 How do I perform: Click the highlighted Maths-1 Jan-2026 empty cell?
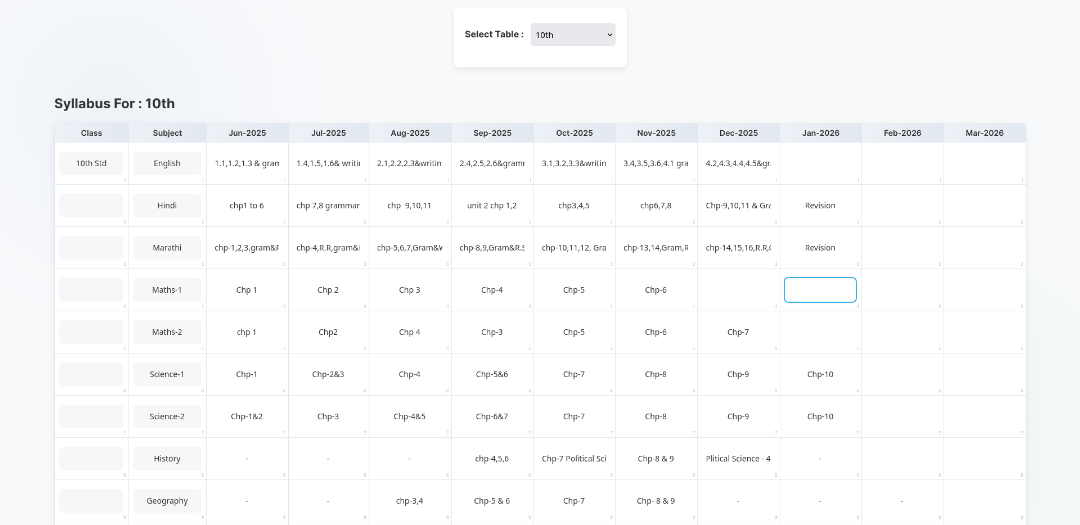coord(820,290)
